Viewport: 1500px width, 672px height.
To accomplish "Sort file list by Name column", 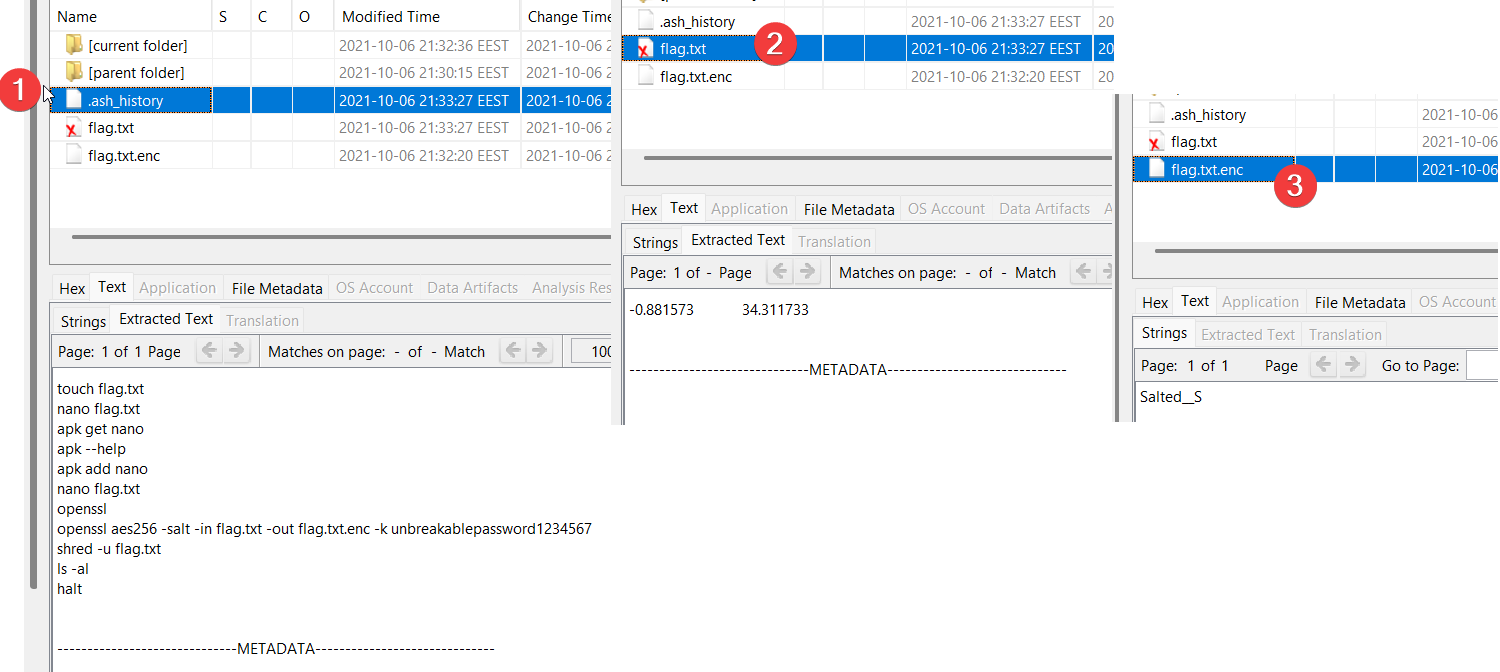I will point(78,17).
